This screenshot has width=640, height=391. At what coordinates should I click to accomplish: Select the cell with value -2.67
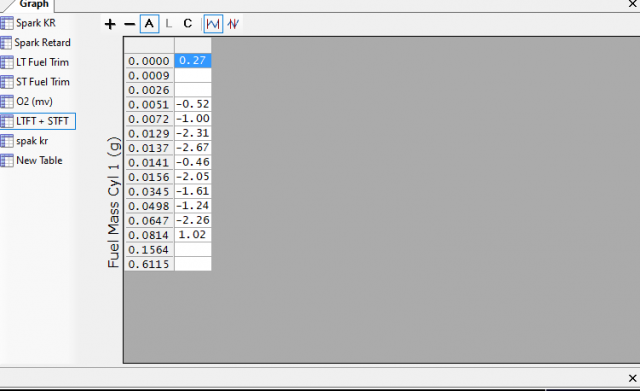193,148
